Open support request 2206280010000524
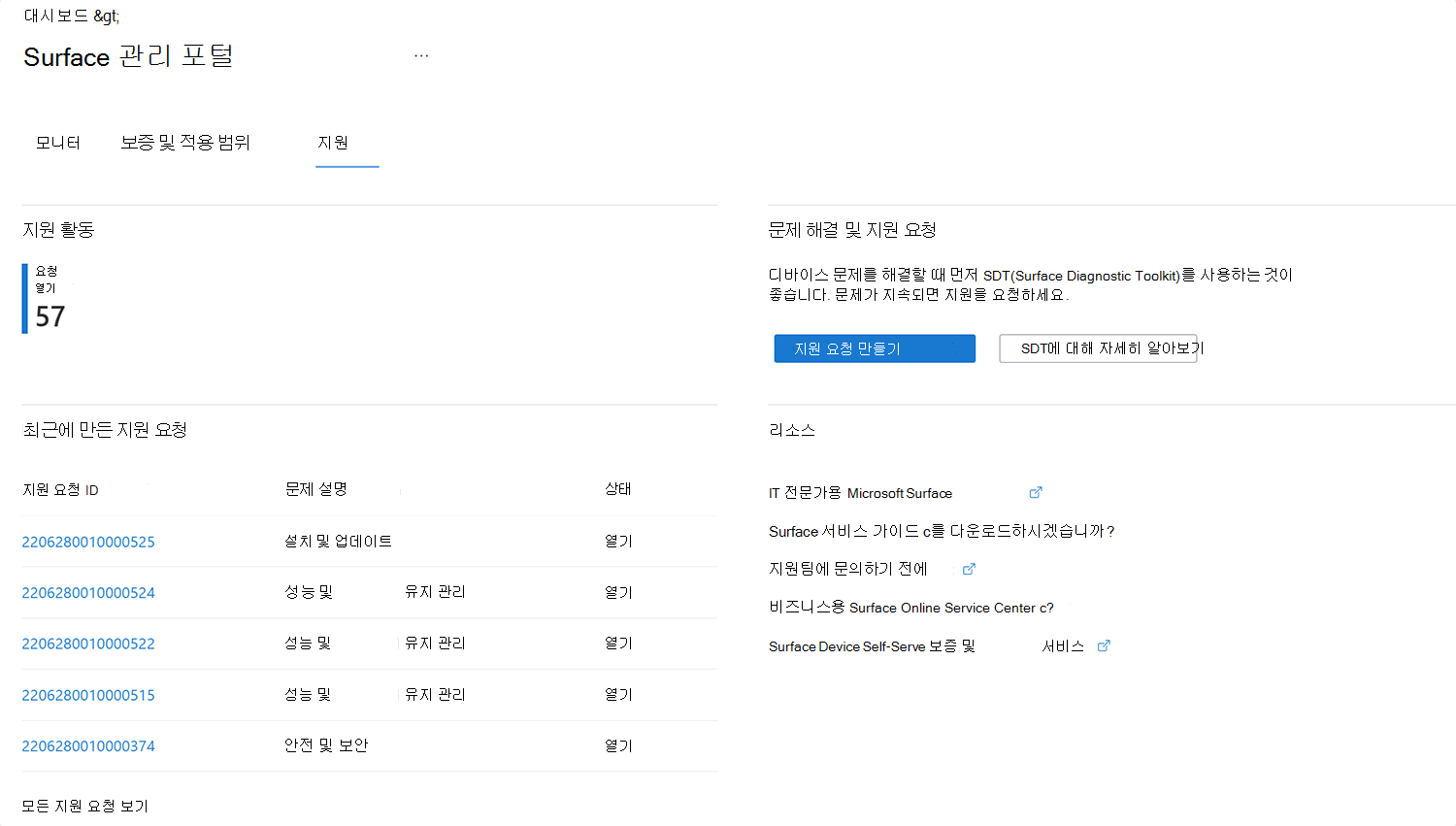 click(x=88, y=593)
